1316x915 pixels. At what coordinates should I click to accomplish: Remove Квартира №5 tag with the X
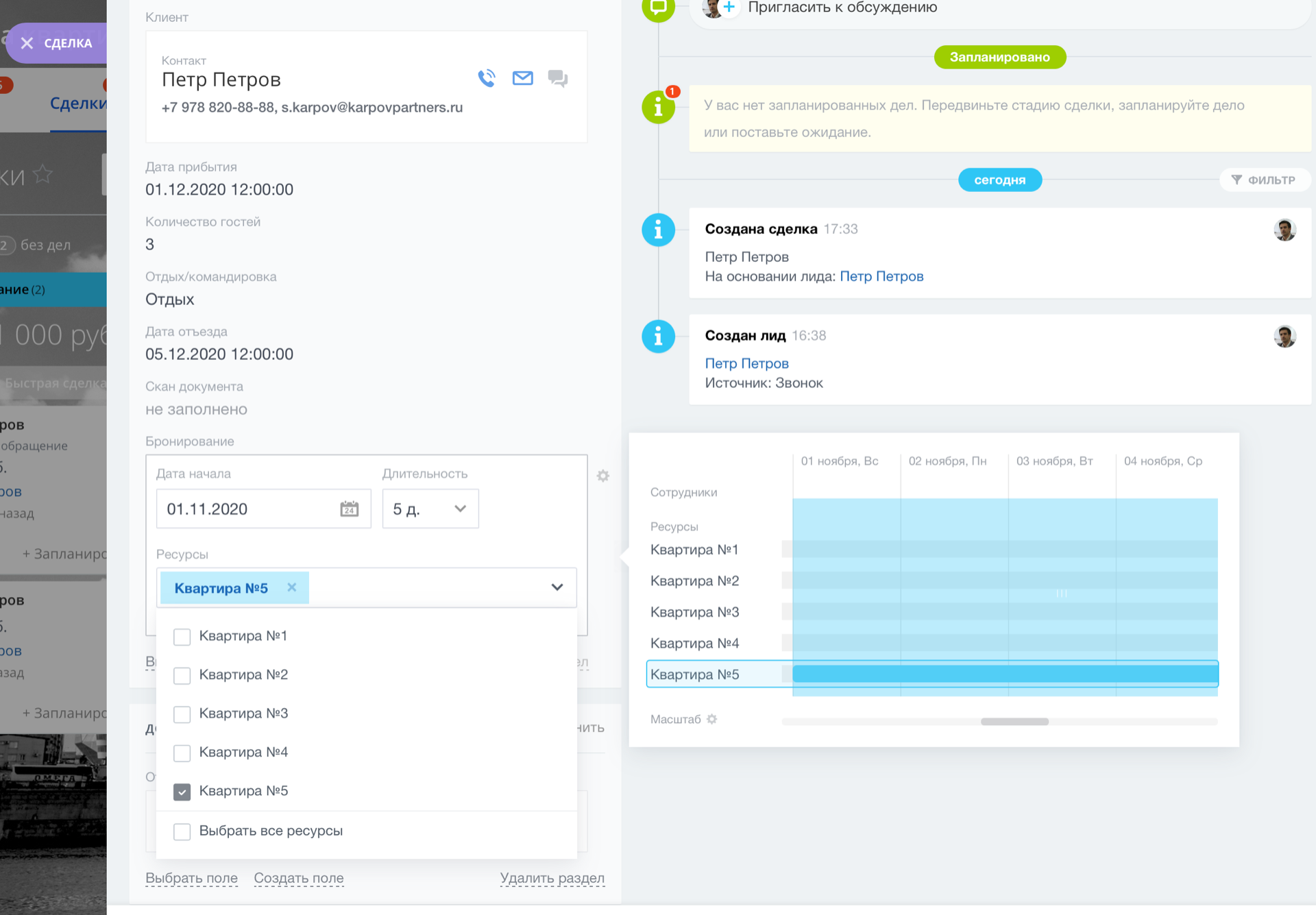(x=292, y=587)
